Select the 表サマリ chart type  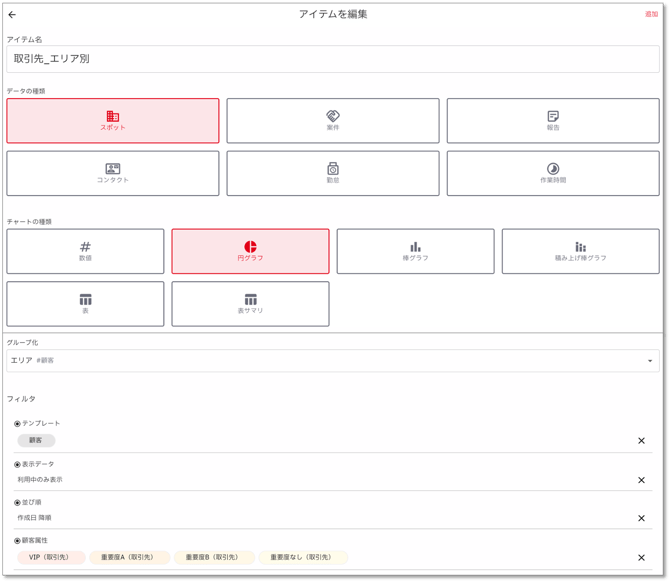250,303
